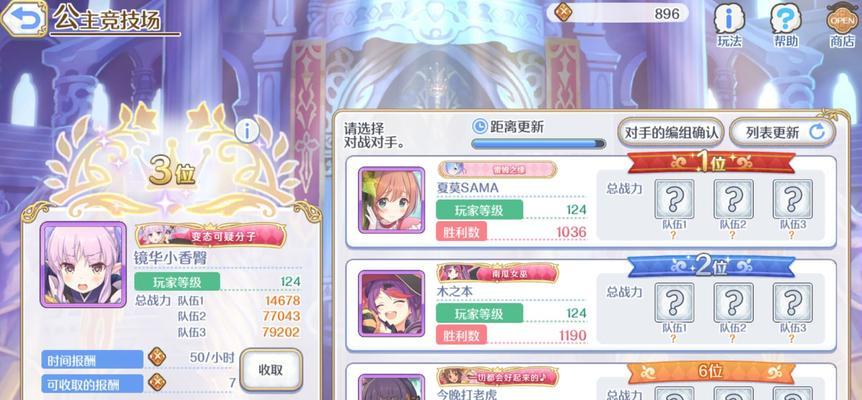Select opponent 夏莫SAMA's avatar
Screen dimensions: 862x400
point(391,200)
